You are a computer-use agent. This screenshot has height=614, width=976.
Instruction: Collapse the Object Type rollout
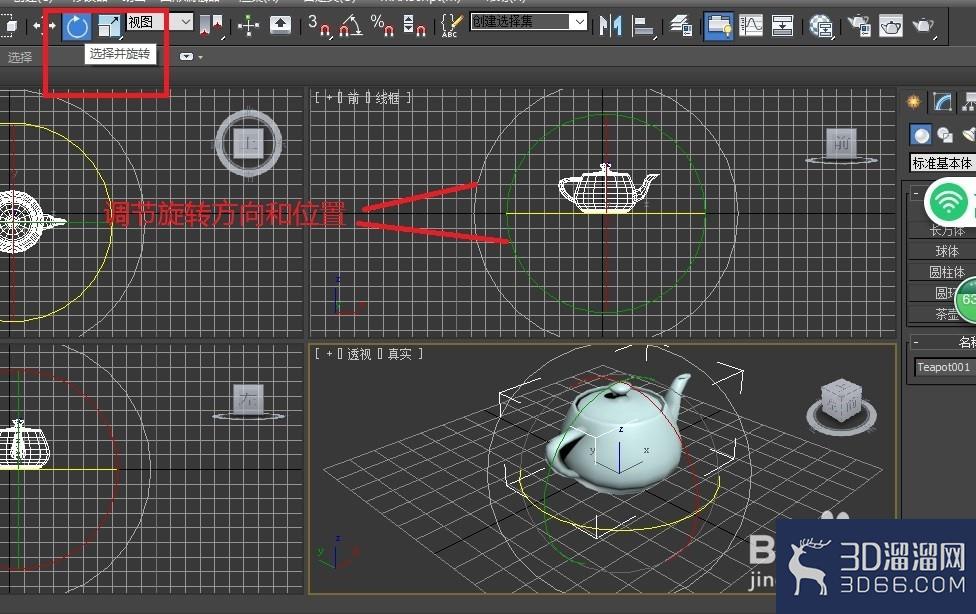pos(916,194)
